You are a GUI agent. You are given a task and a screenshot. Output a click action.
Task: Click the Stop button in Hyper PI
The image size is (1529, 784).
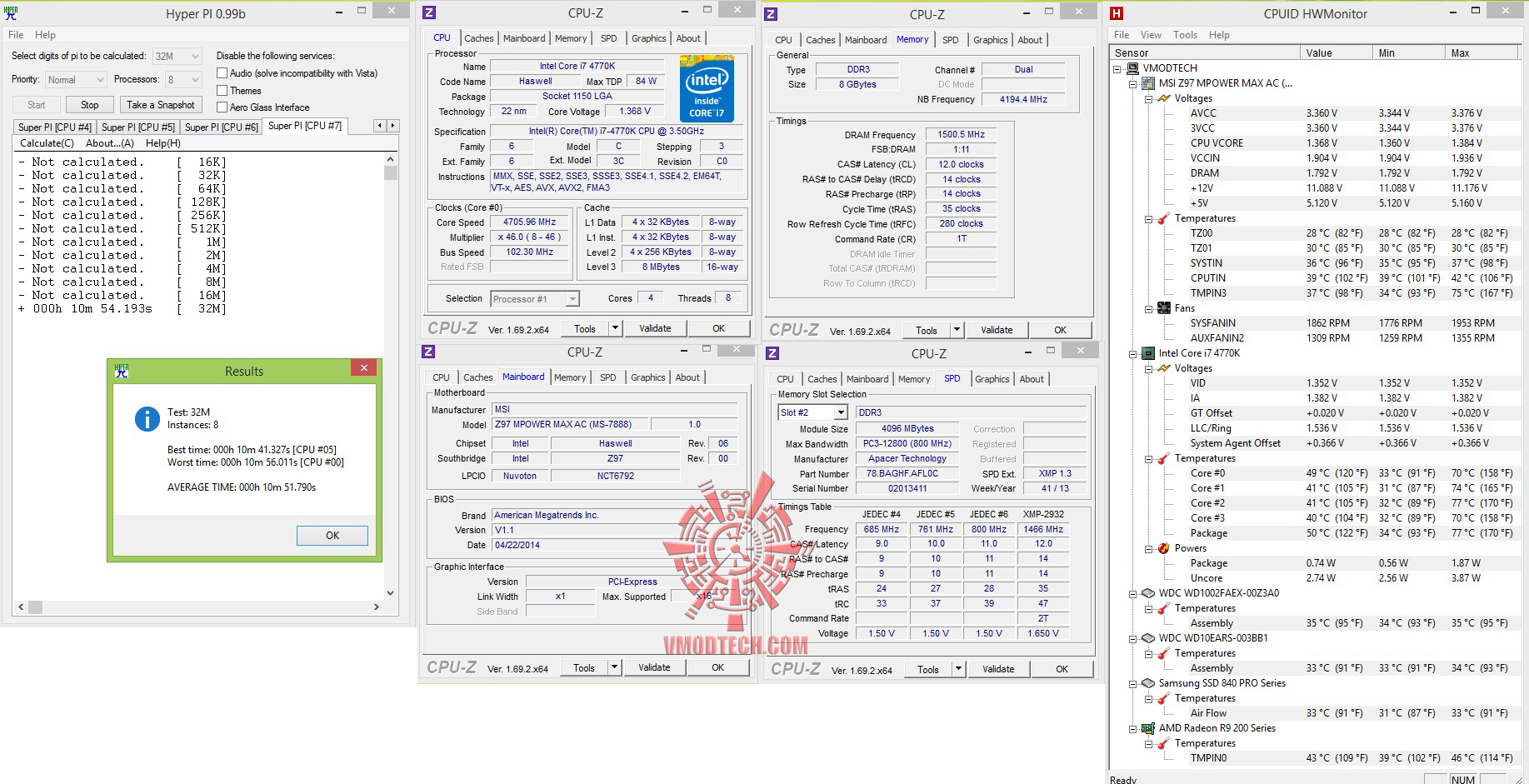click(89, 105)
